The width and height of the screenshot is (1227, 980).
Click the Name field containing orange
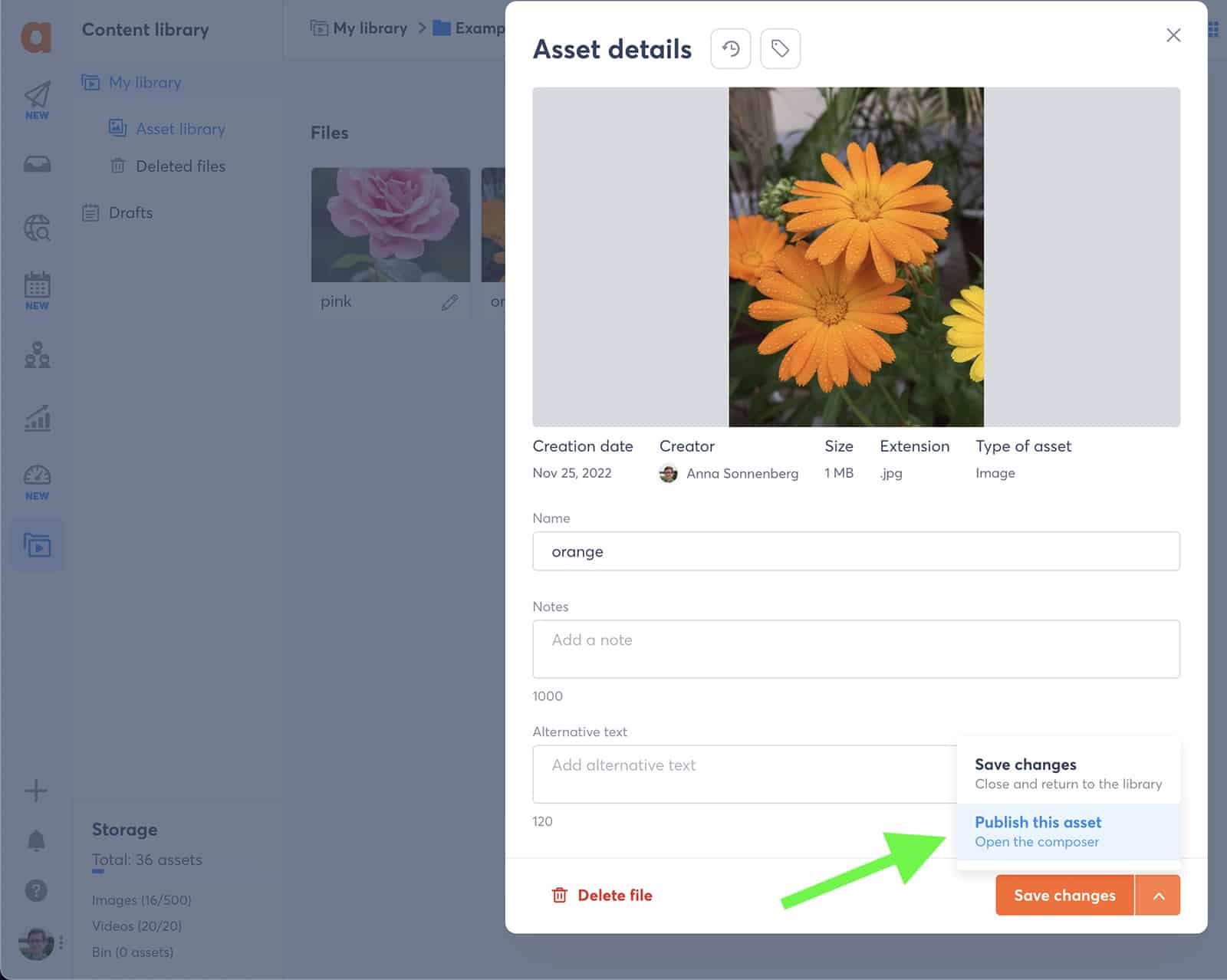(856, 551)
